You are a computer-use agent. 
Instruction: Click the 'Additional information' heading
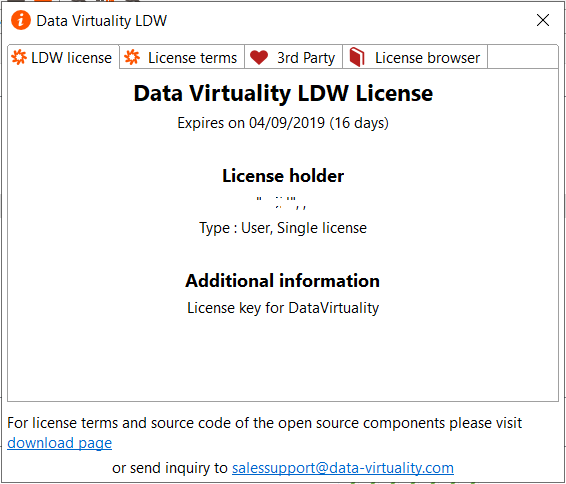283,280
